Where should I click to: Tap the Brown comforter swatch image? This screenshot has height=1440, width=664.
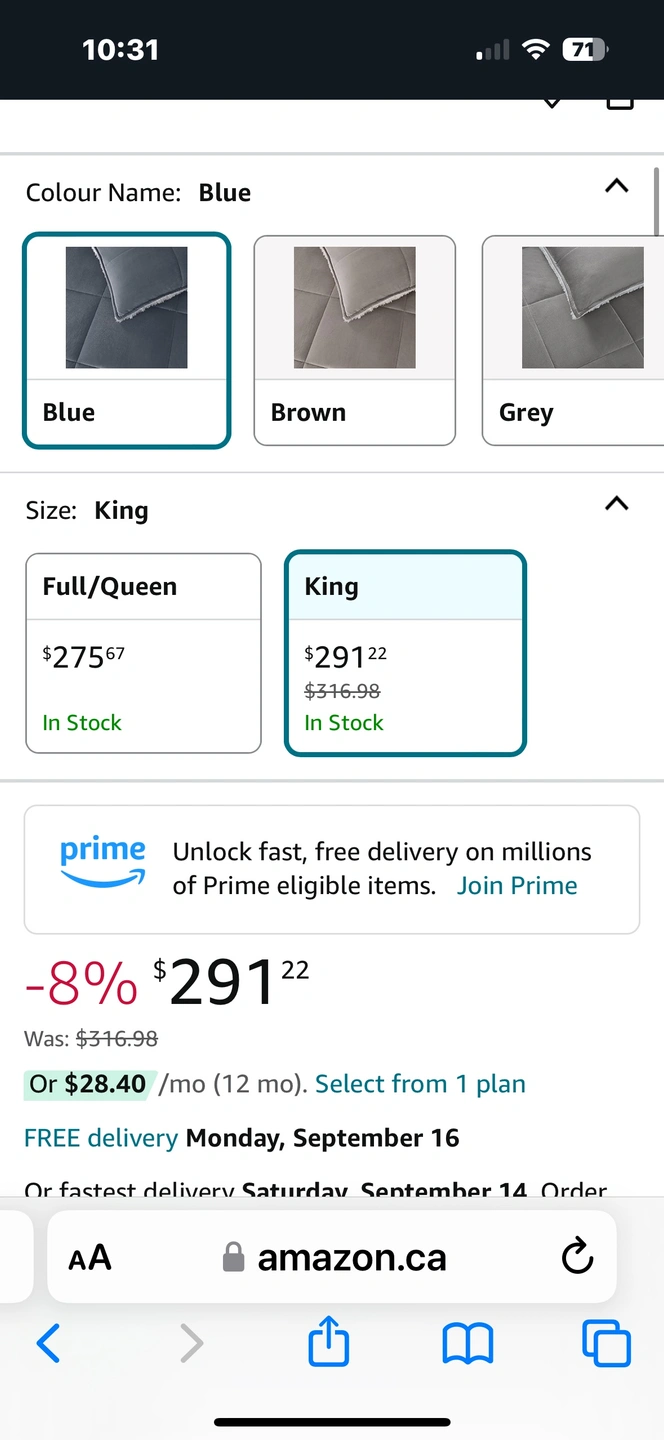click(354, 307)
